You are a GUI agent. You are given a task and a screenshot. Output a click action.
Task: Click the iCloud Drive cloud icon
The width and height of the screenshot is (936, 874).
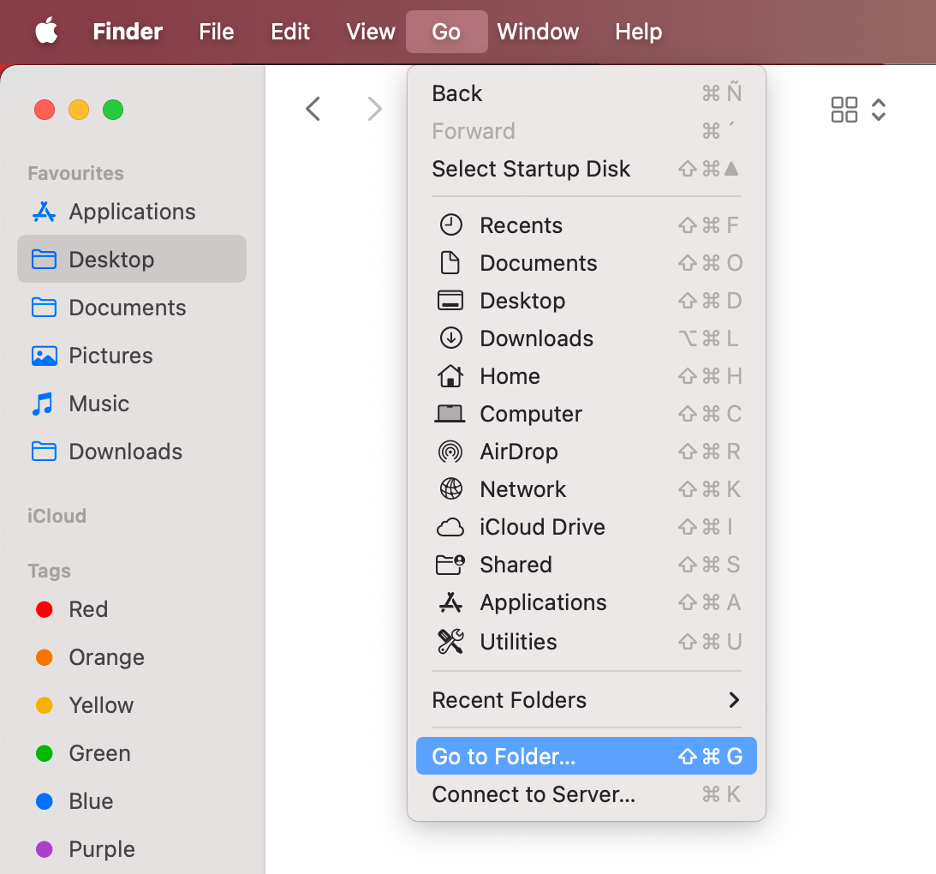(x=451, y=527)
